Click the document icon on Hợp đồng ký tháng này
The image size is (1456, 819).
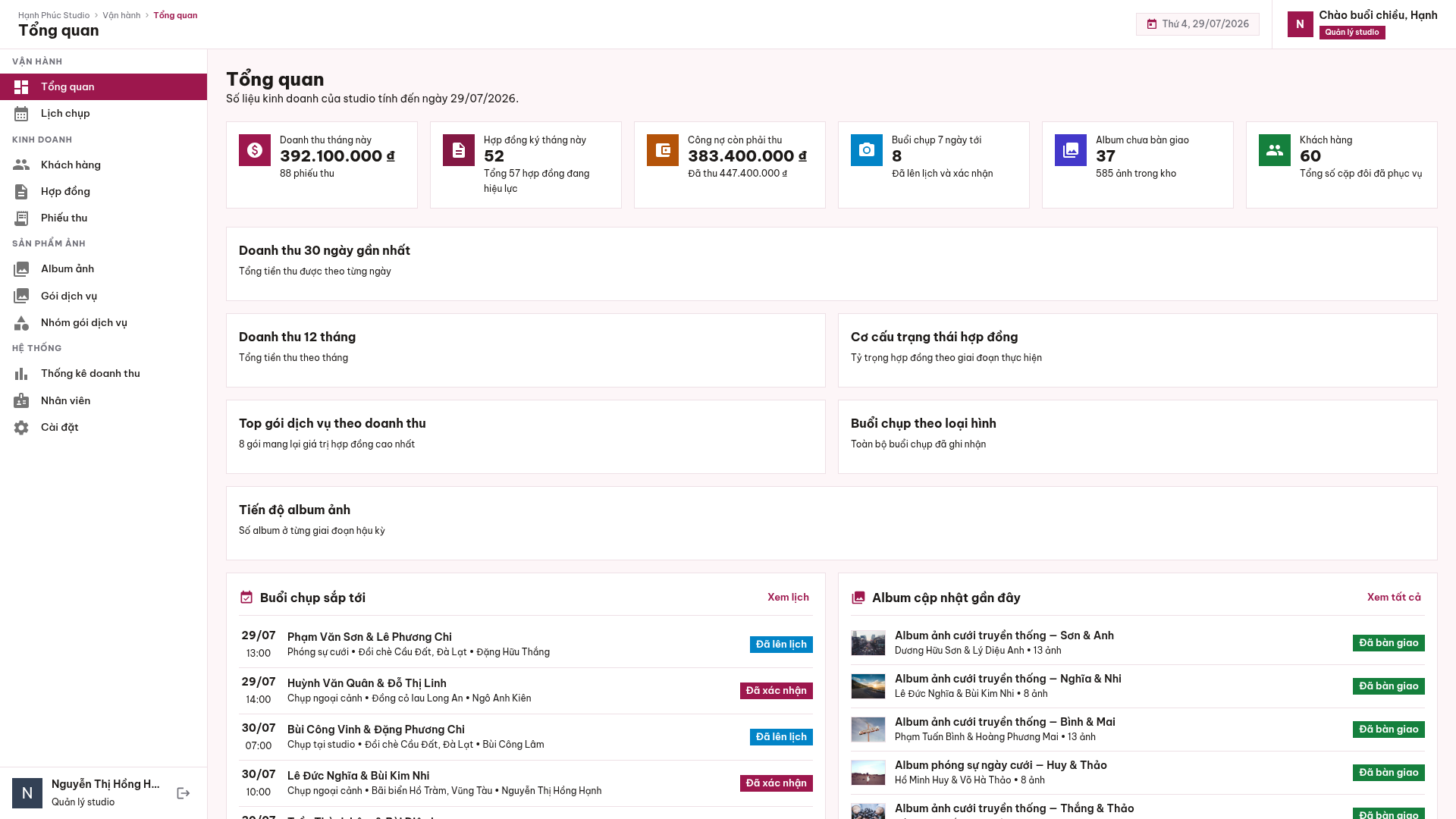[x=459, y=150]
